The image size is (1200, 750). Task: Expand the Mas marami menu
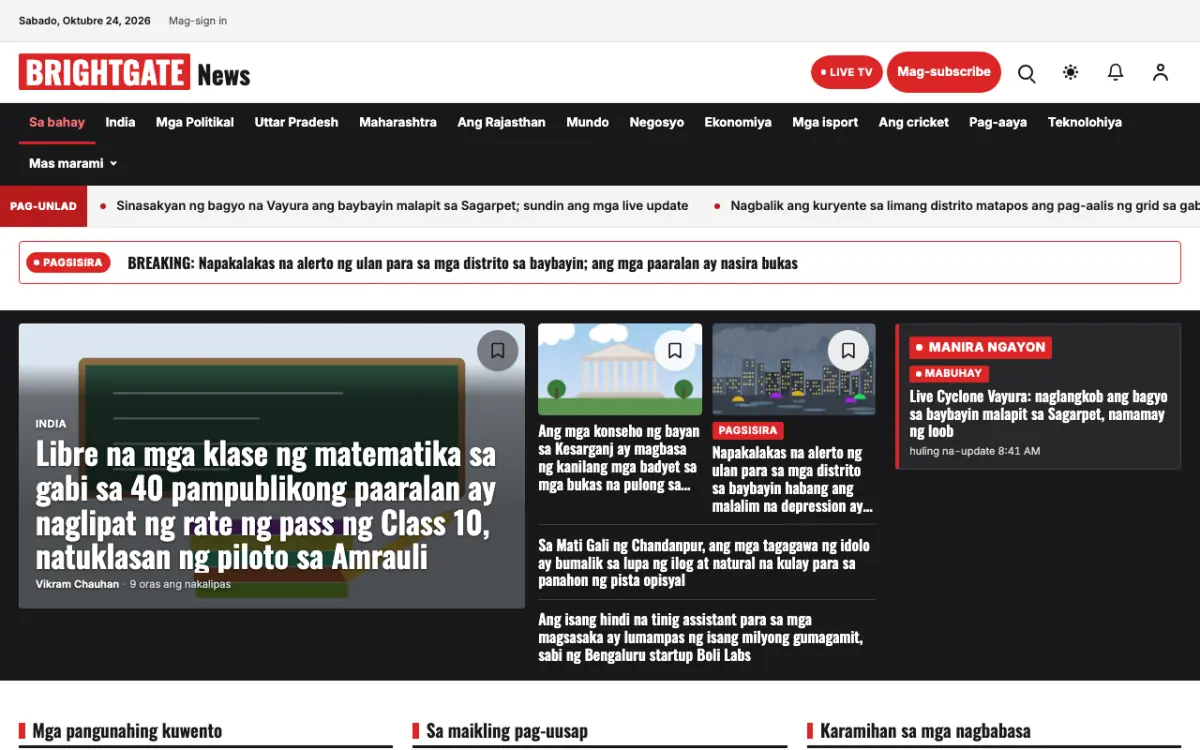point(73,163)
